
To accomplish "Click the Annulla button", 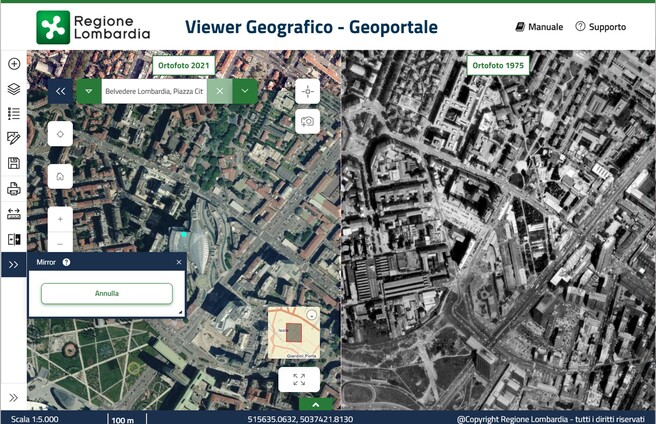I will 107,293.
